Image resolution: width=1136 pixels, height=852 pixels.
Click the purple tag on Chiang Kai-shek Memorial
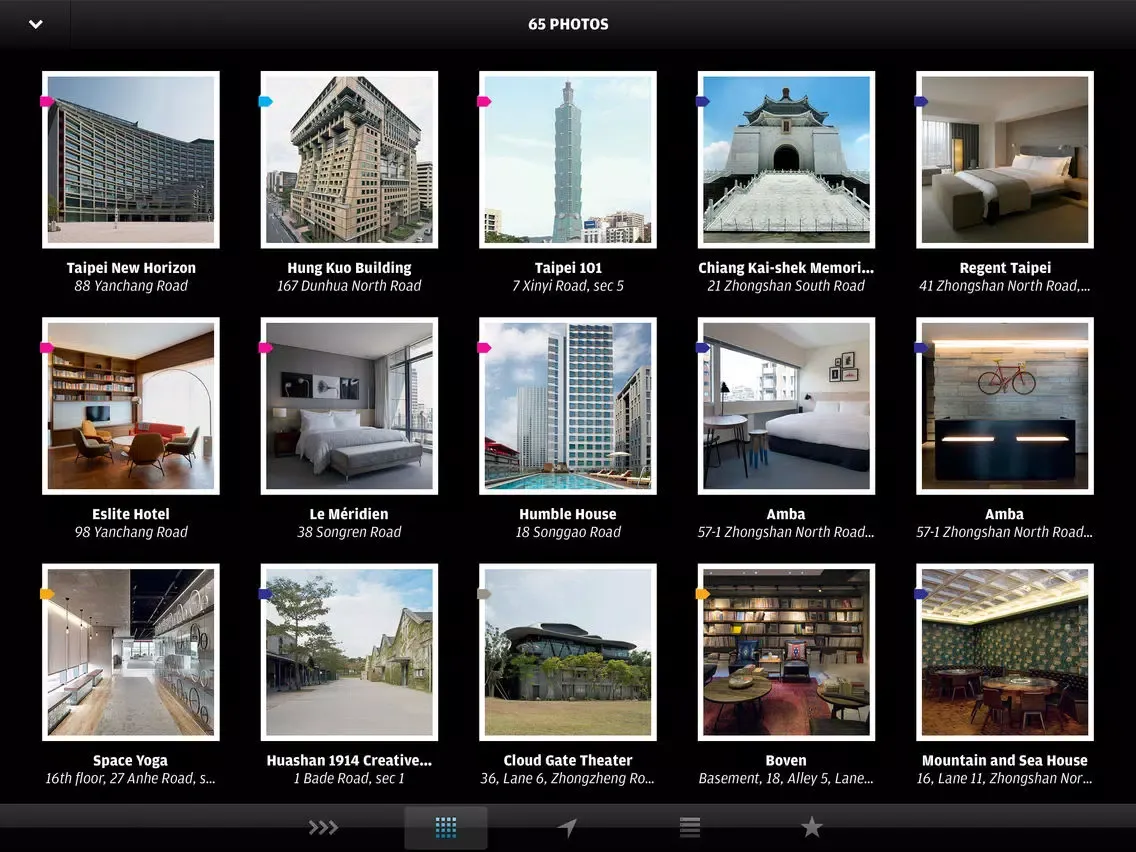[703, 101]
